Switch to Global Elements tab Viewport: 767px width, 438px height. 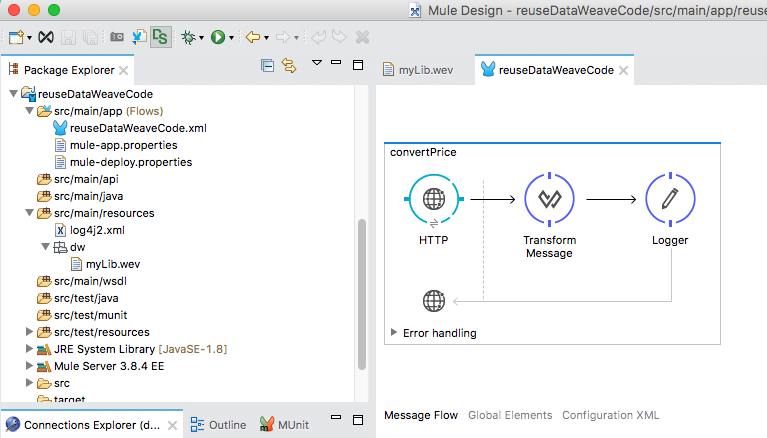509,415
